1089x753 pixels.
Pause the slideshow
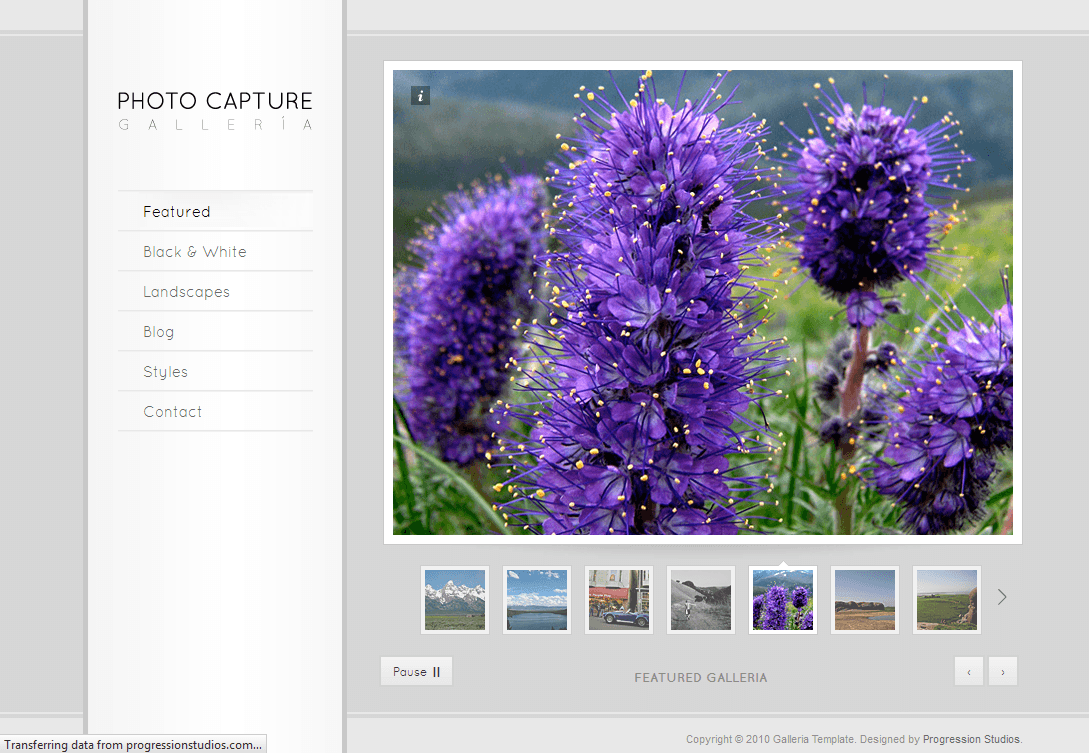pos(416,672)
